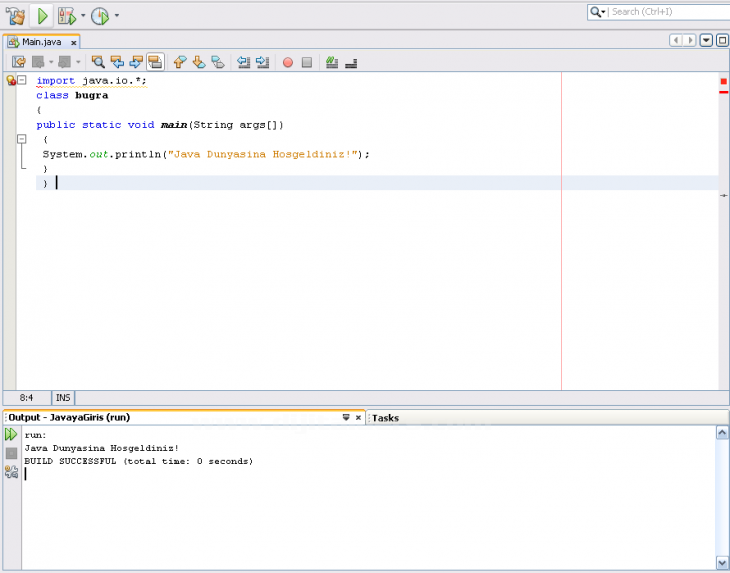Switch to the Tasks tab
The width and height of the screenshot is (730, 573).
(x=385, y=418)
